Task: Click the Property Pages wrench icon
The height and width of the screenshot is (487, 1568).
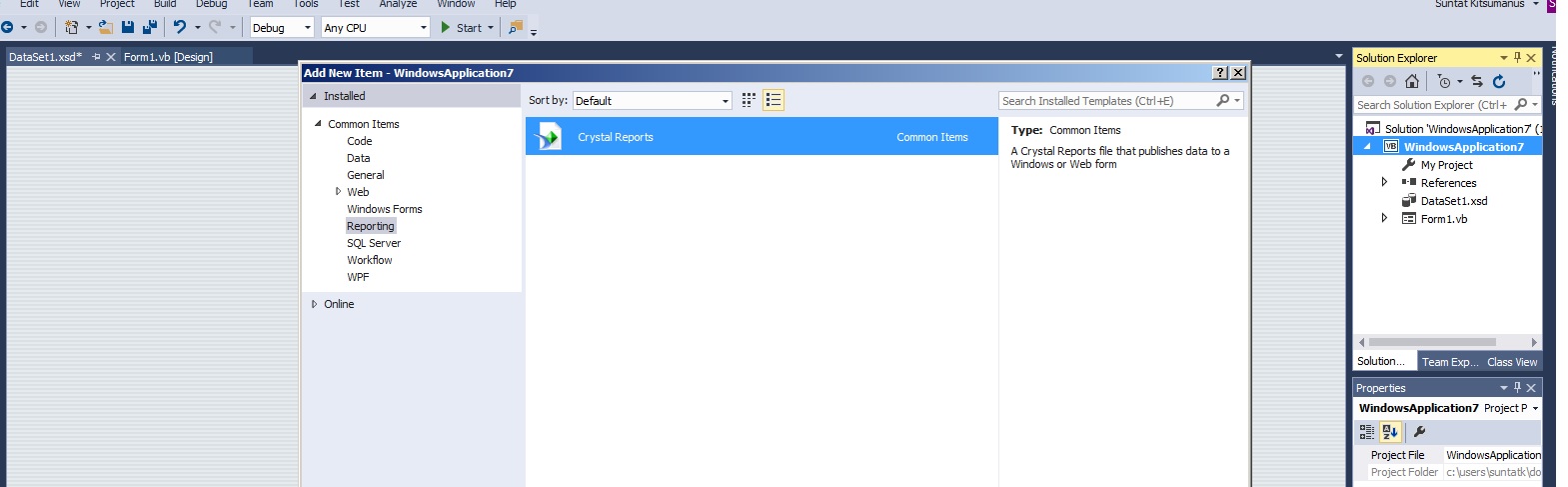Action: [1419, 432]
